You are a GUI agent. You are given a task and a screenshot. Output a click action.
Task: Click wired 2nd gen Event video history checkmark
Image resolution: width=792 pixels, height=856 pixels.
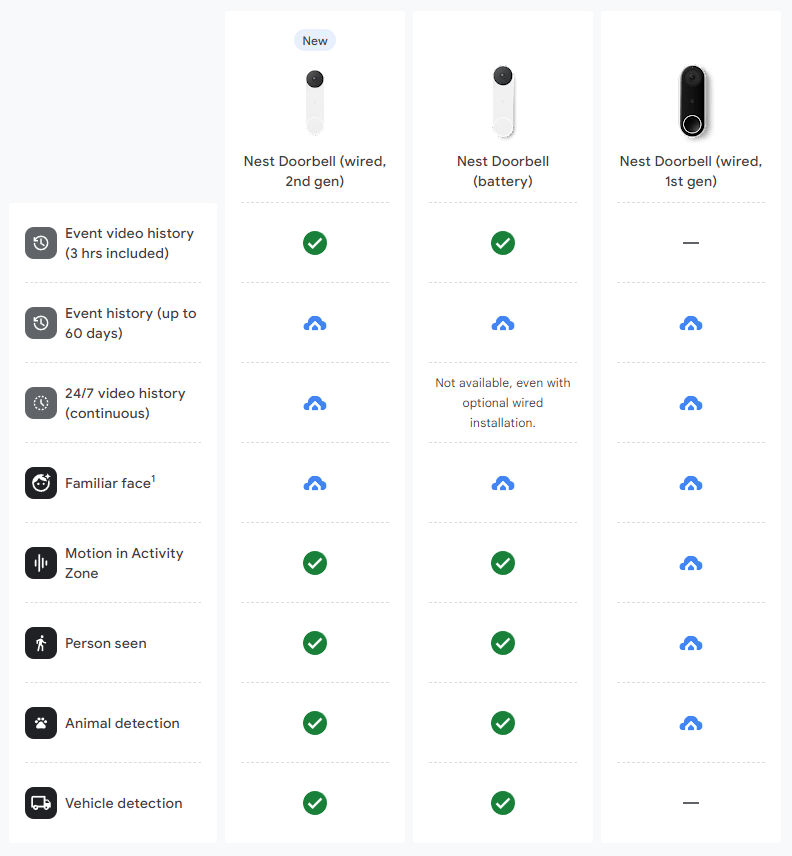pos(315,243)
